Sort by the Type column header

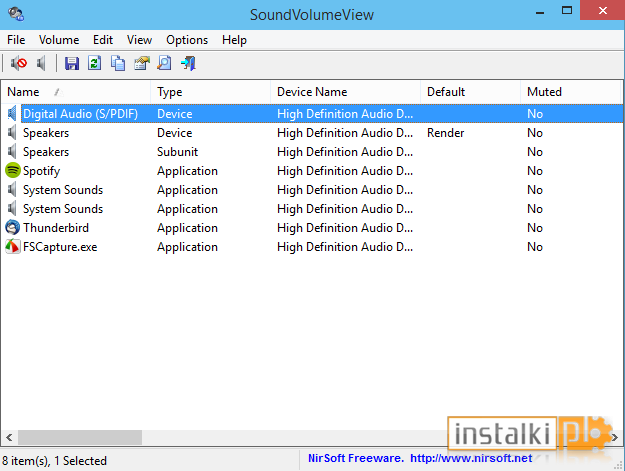point(210,92)
